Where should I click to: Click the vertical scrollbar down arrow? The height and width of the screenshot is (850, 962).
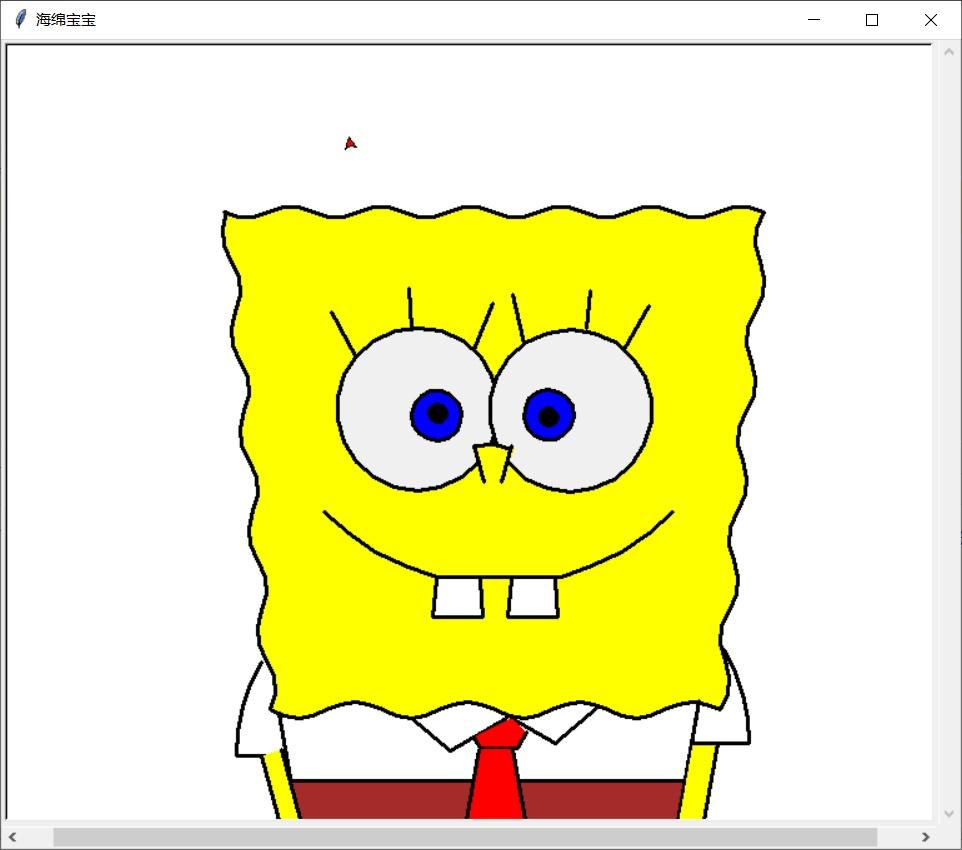click(949, 814)
